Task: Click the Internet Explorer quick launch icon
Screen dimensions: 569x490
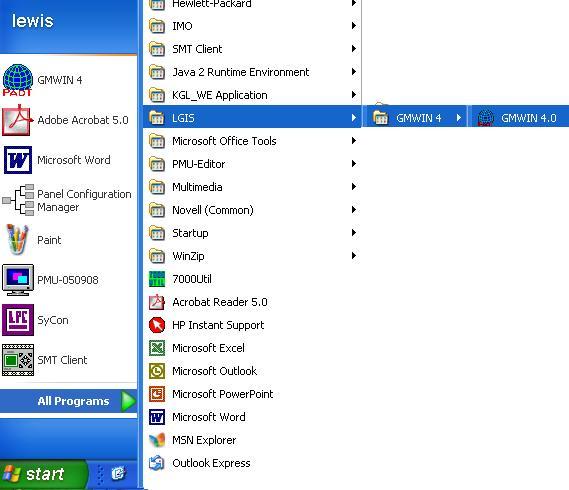Action: coord(118,473)
